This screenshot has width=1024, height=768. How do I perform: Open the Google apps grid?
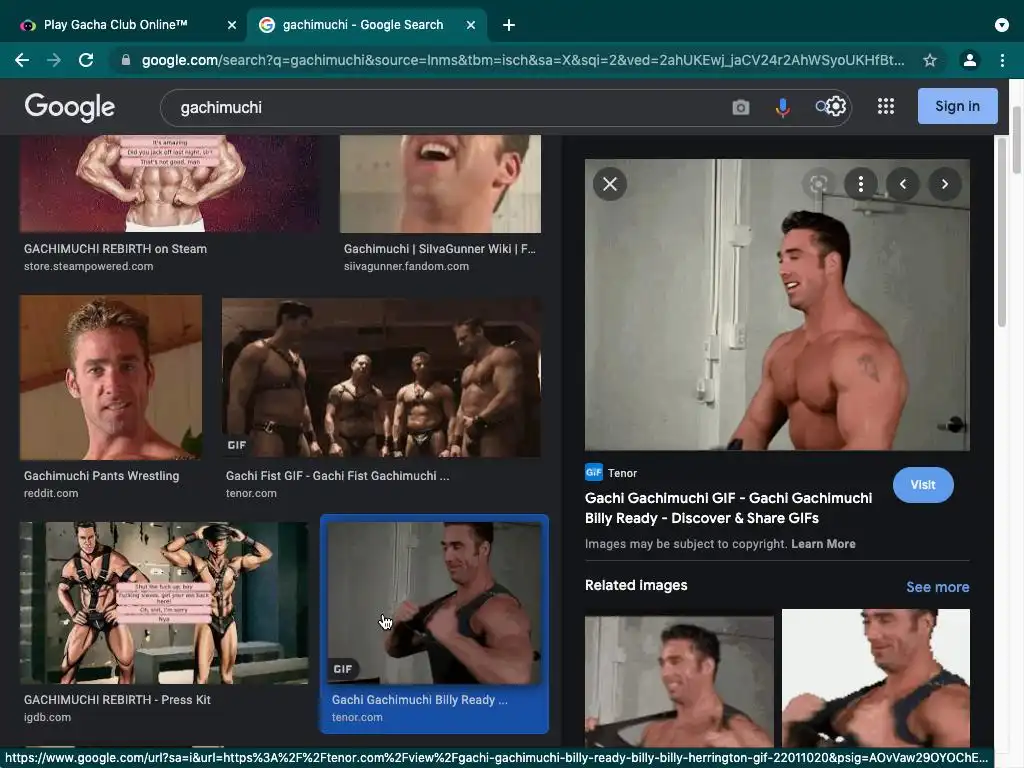(x=886, y=106)
